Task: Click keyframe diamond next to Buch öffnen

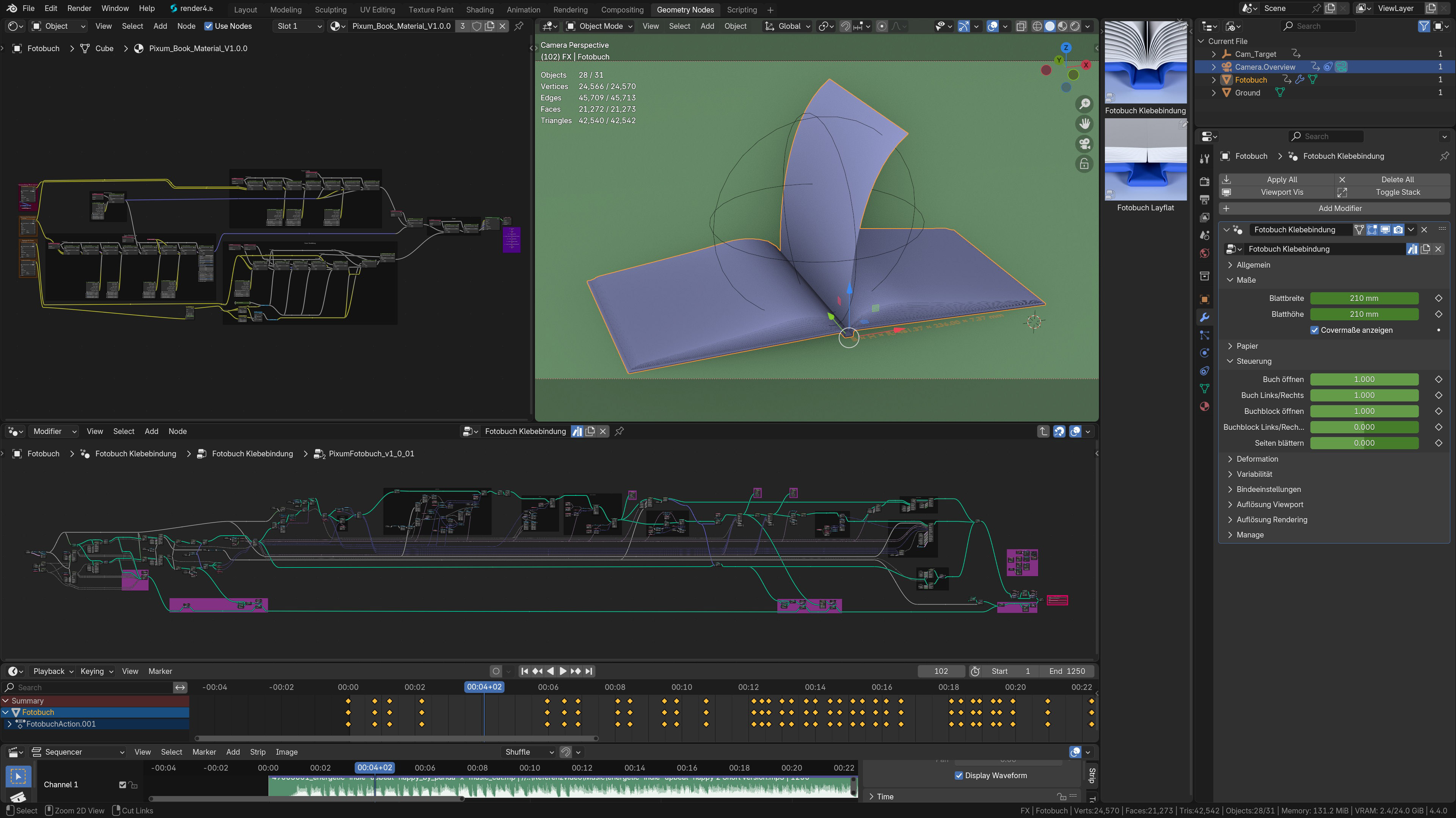Action: click(1439, 379)
